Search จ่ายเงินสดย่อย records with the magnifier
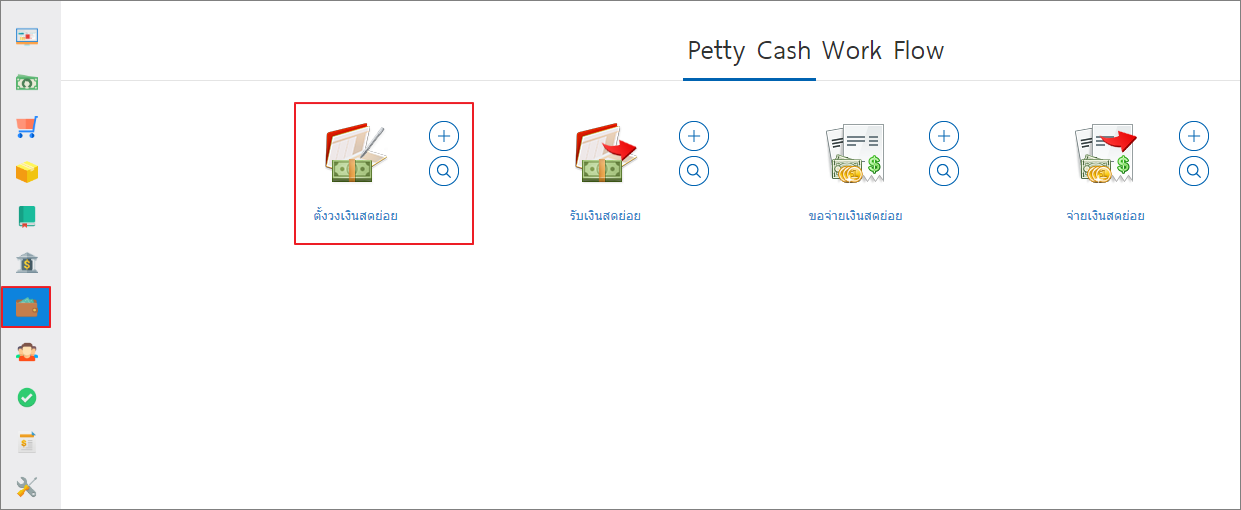This screenshot has height=510, width=1241. coord(1194,171)
